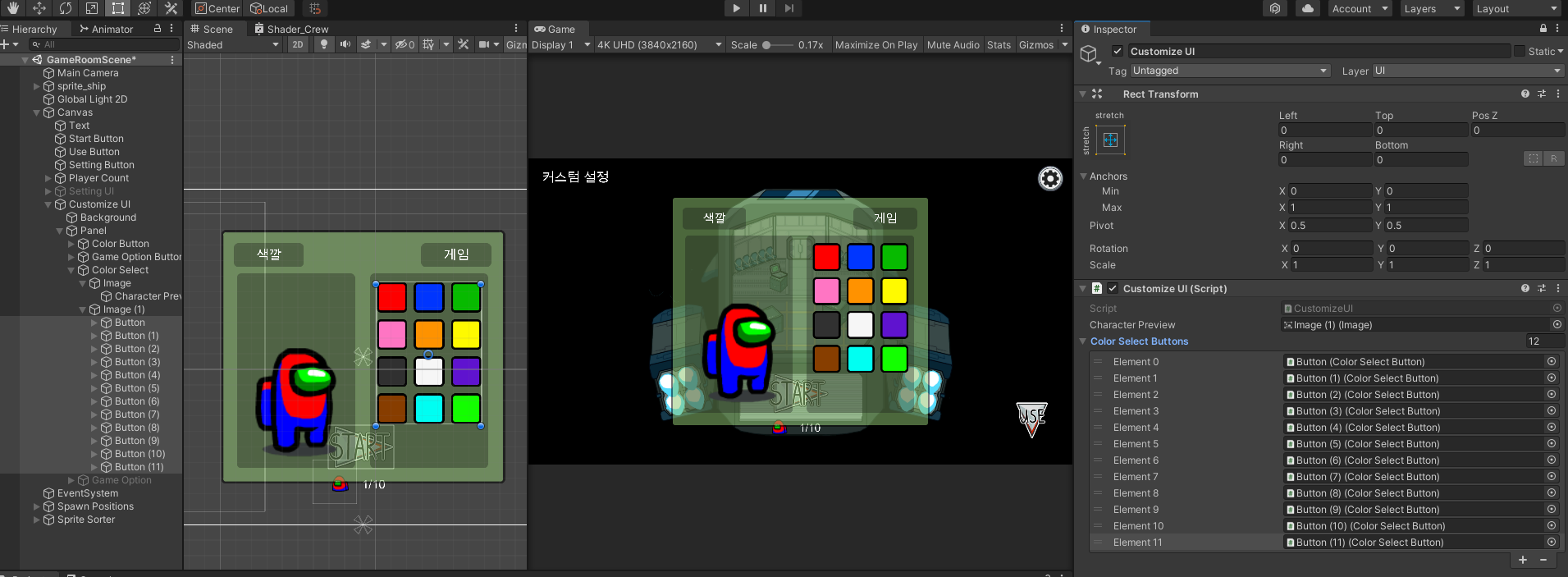Toggle scene grid icon
The width and height of the screenshot is (1568, 577).
pyautogui.click(x=428, y=44)
